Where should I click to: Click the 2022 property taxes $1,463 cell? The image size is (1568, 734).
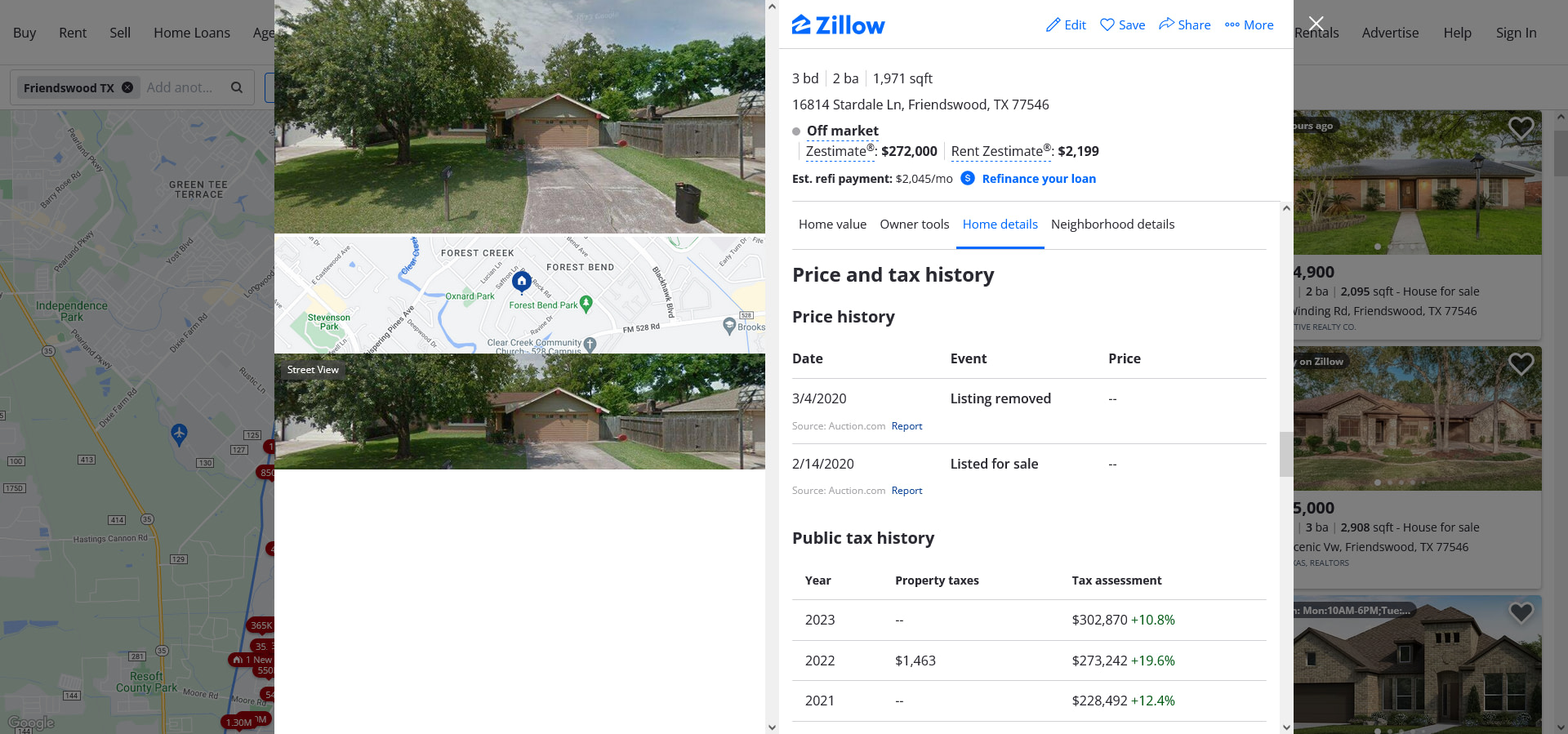coord(915,661)
